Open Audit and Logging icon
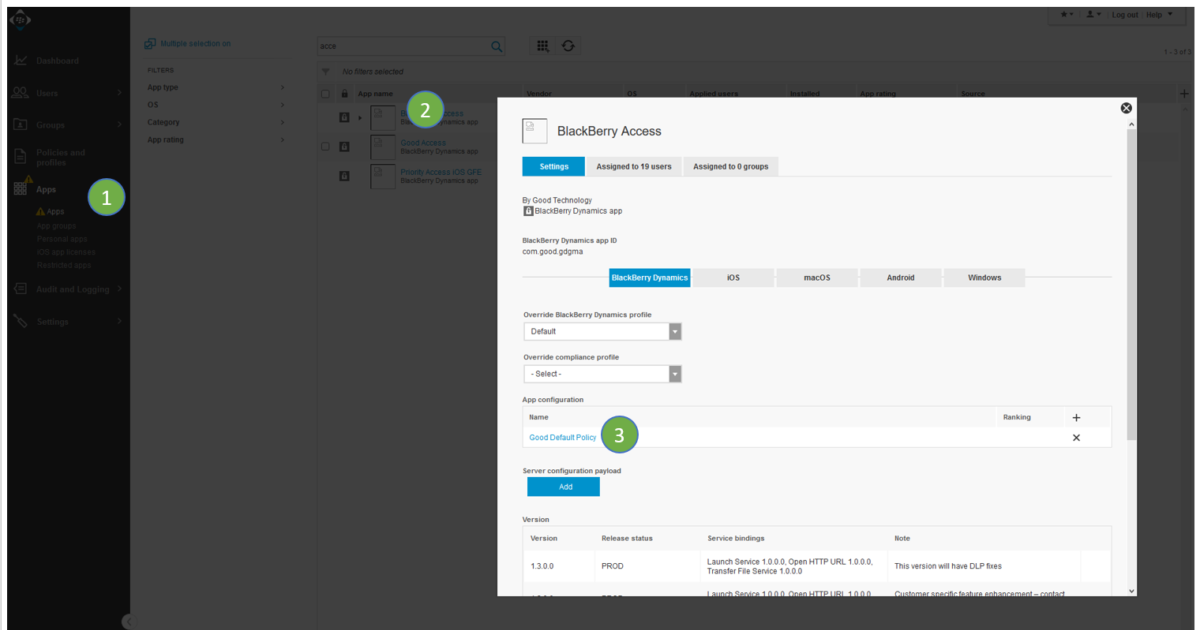Viewport: 1200px width, 630px height. 20,289
